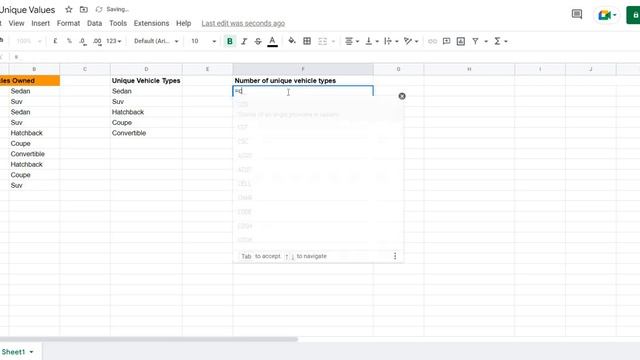This screenshot has height=360, width=640.
Task: Open 'Last edit was seconds ago' link
Action: pyautogui.click(x=243, y=23)
